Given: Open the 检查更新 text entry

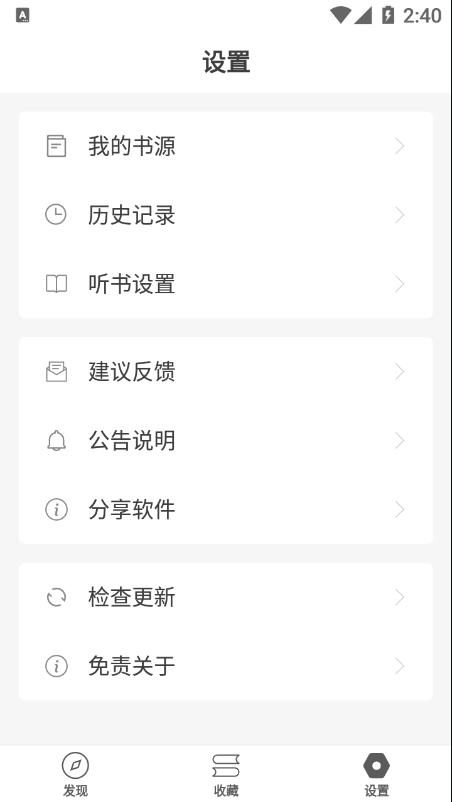Looking at the screenshot, I should pos(132,597).
